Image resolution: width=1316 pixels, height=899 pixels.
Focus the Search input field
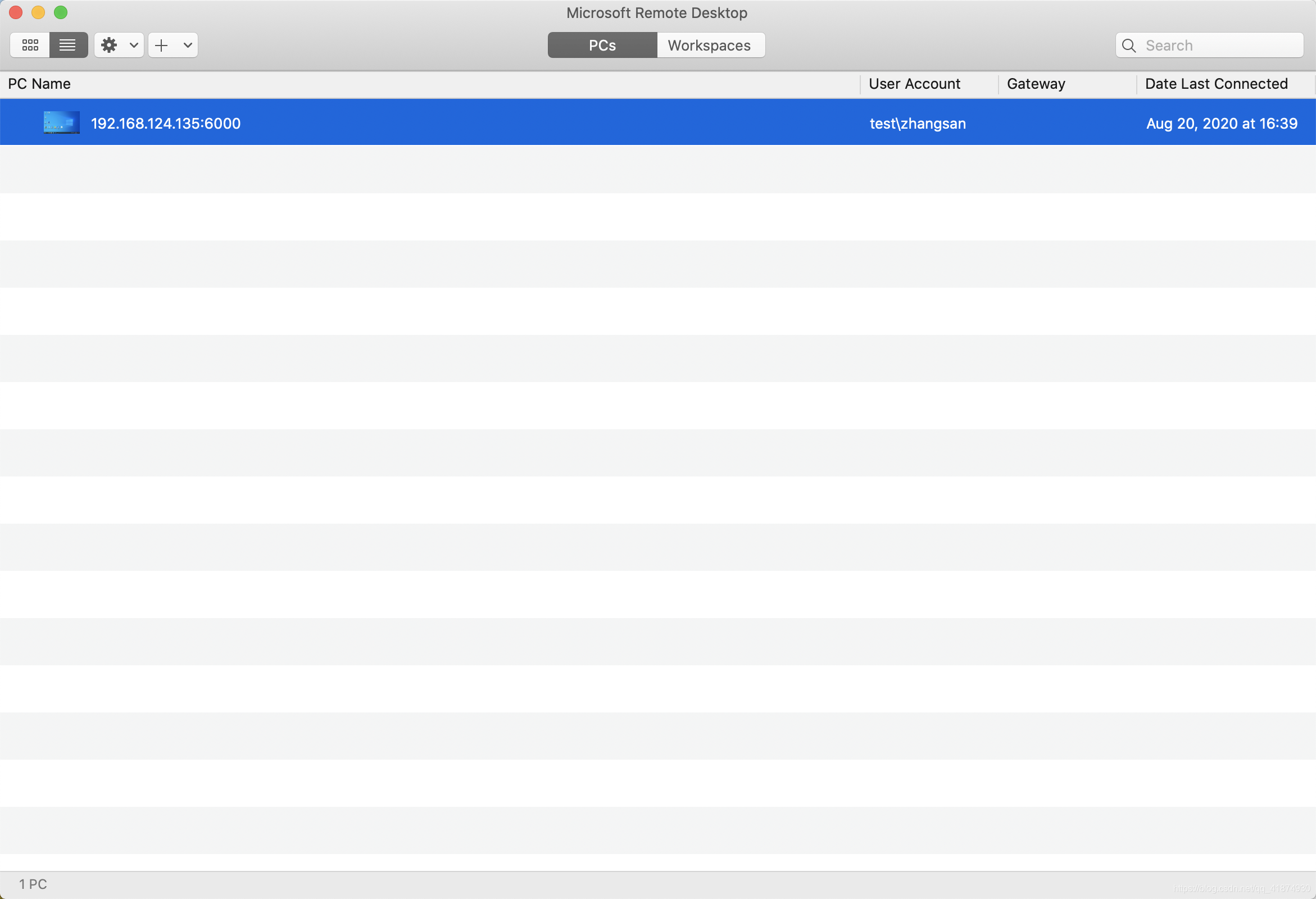(x=1218, y=46)
